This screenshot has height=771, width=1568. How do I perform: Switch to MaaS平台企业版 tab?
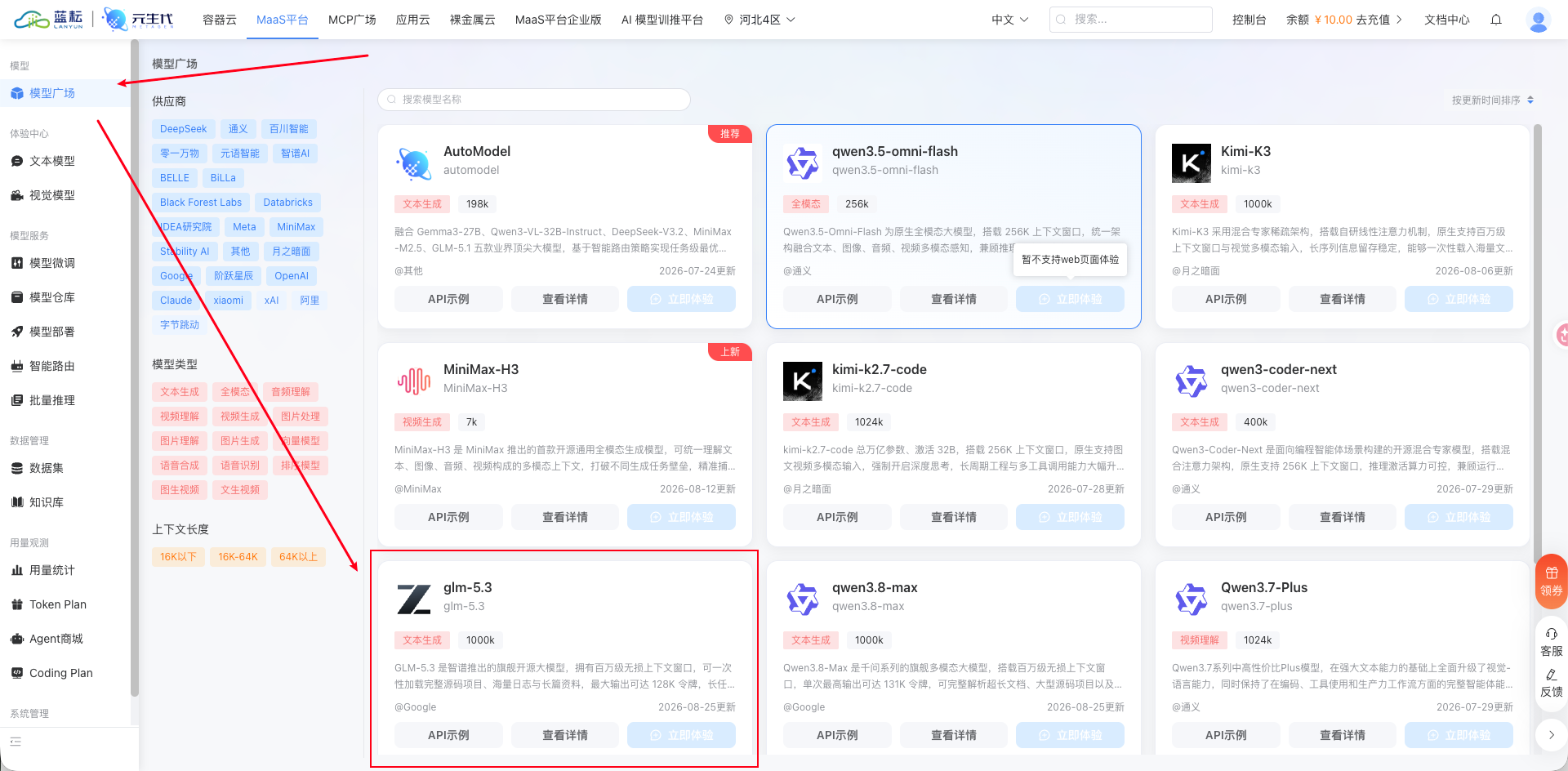point(559,20)
